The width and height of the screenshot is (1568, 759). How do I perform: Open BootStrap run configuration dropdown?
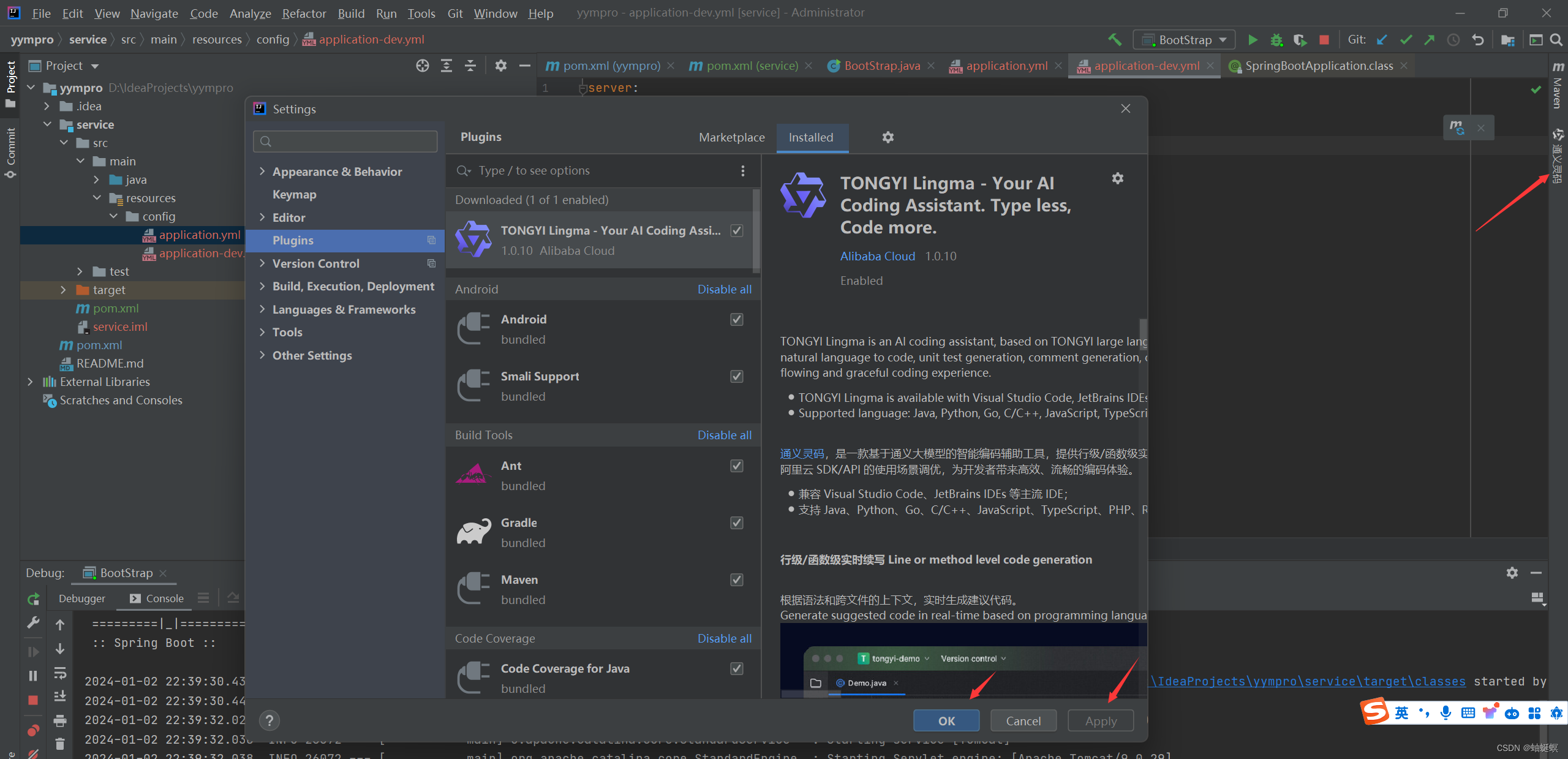coord(1184,40)
